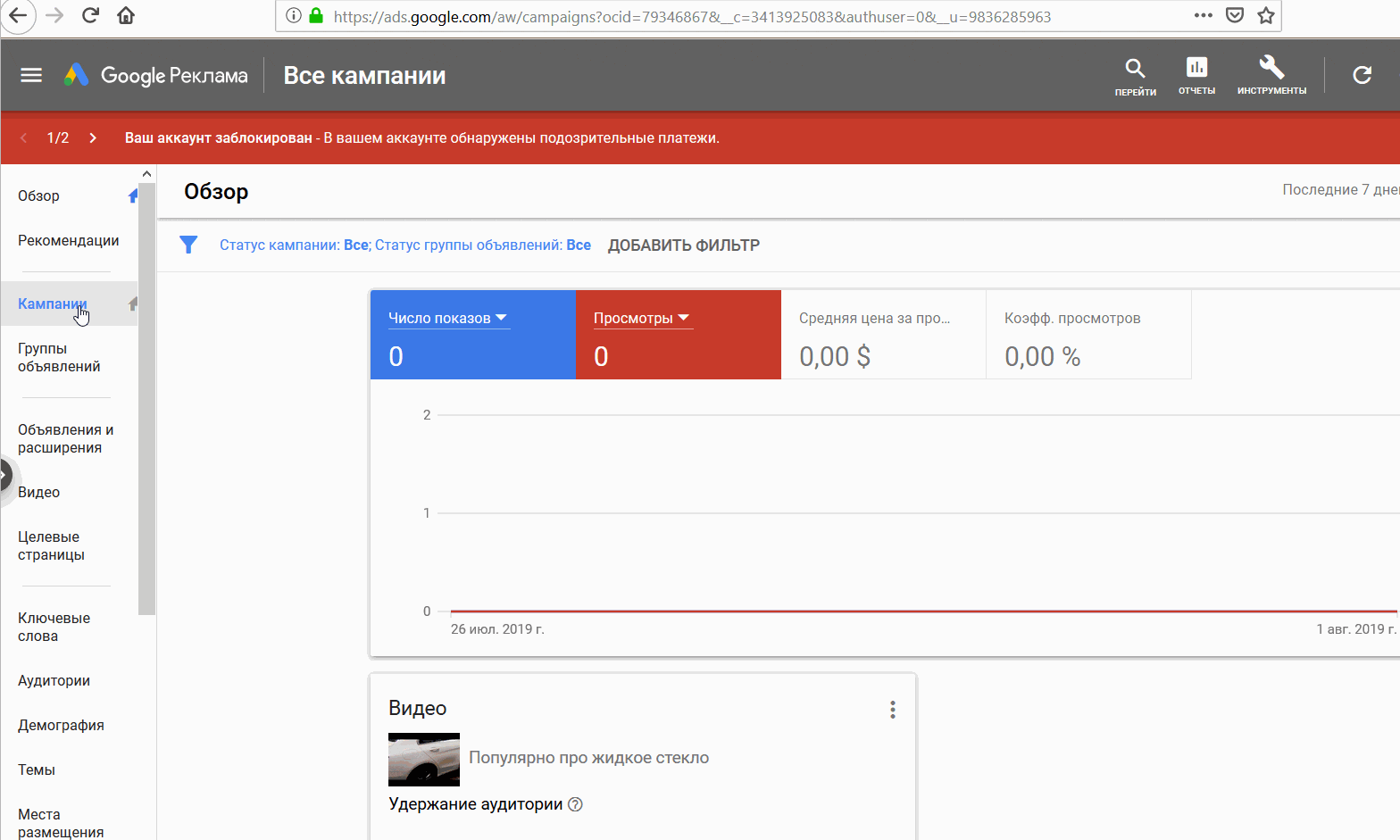Click the ДОБАВИТЬ ФИЛЬТР button
Screen dimensions: 1400x840
tap(684, 245)
